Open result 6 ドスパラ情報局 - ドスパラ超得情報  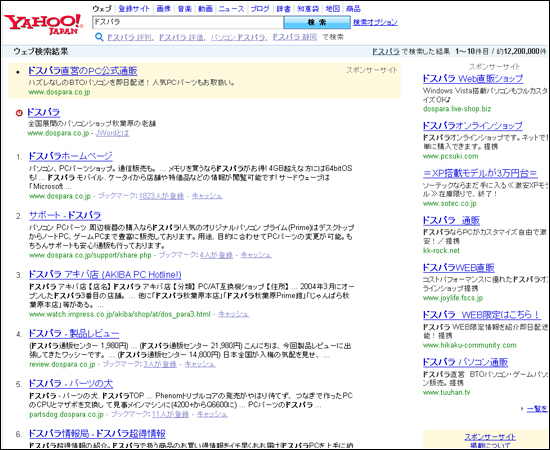click(x=97, y=434)
